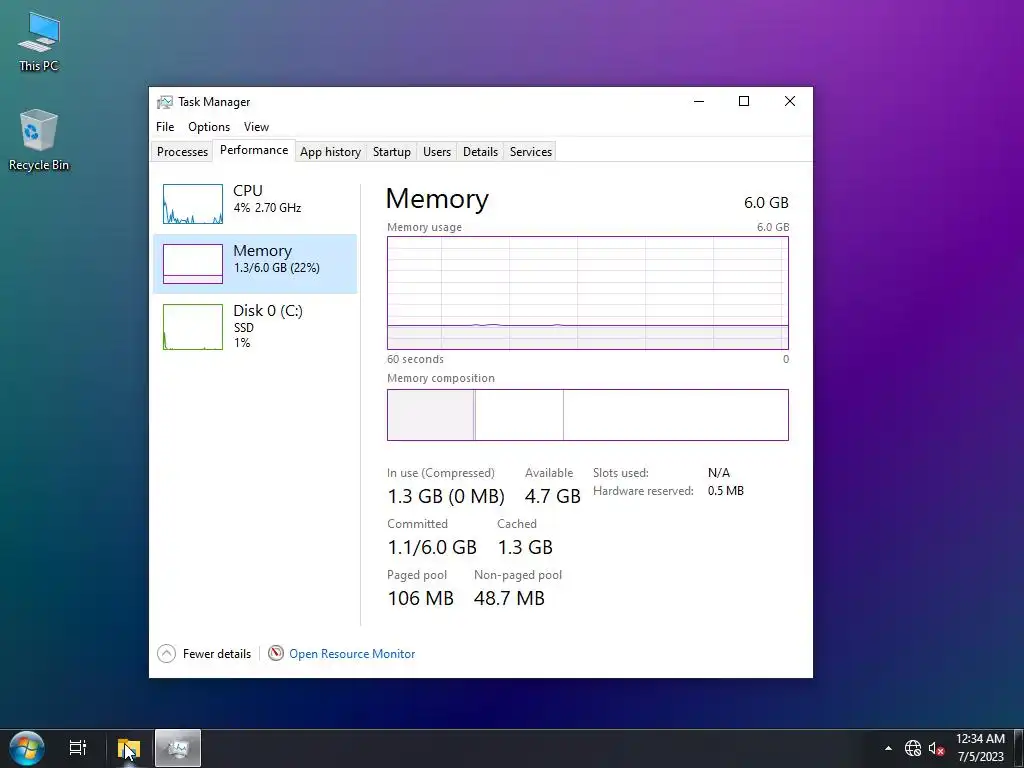The height and width of the screenshot is (768, 1024).
Task: Switch to the Users tab
Action: point(437,152)
